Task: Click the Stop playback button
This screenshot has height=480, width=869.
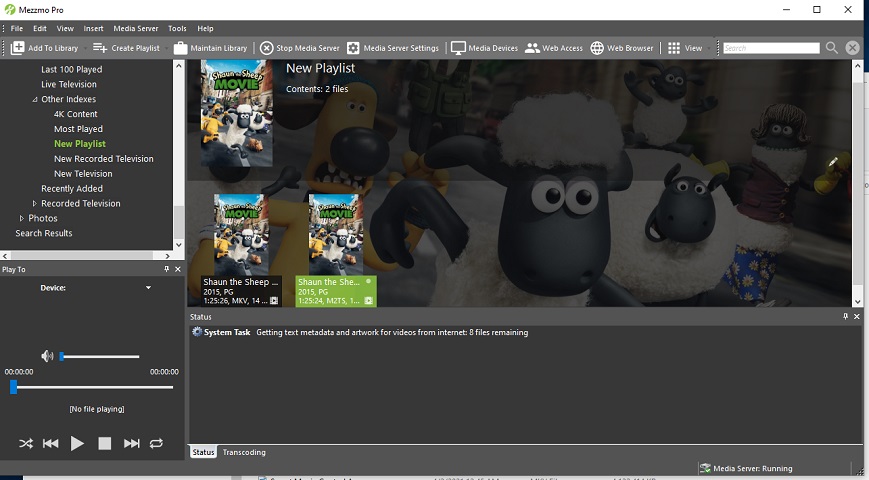Action: click(105, 443)
